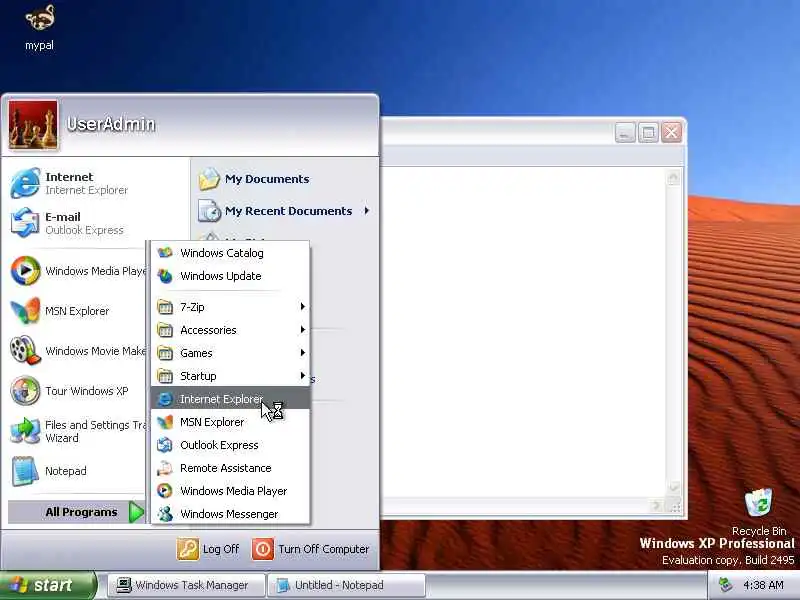Image resolution: width=800 pixels, height=600 pixels.
Task: Switch to Windows Task Manager taskbar button
Action: (x=186, y=585)
